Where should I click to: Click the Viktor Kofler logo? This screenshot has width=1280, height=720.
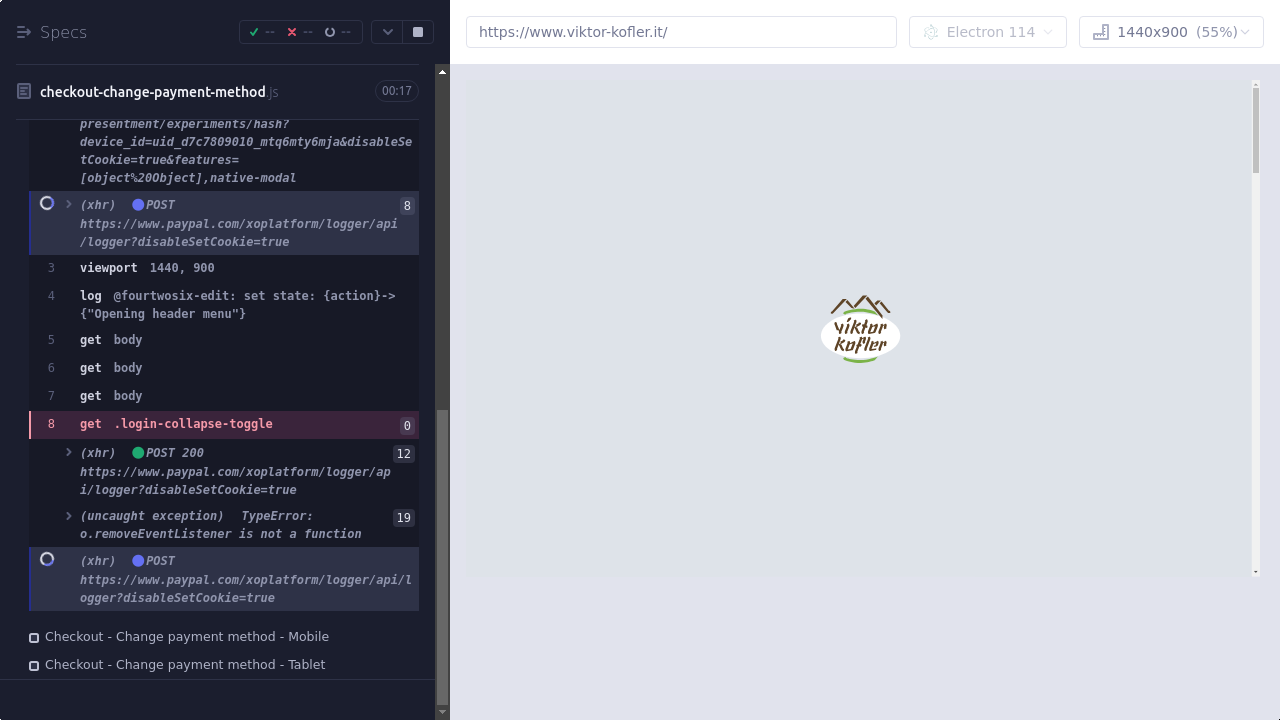pos(860,329)
